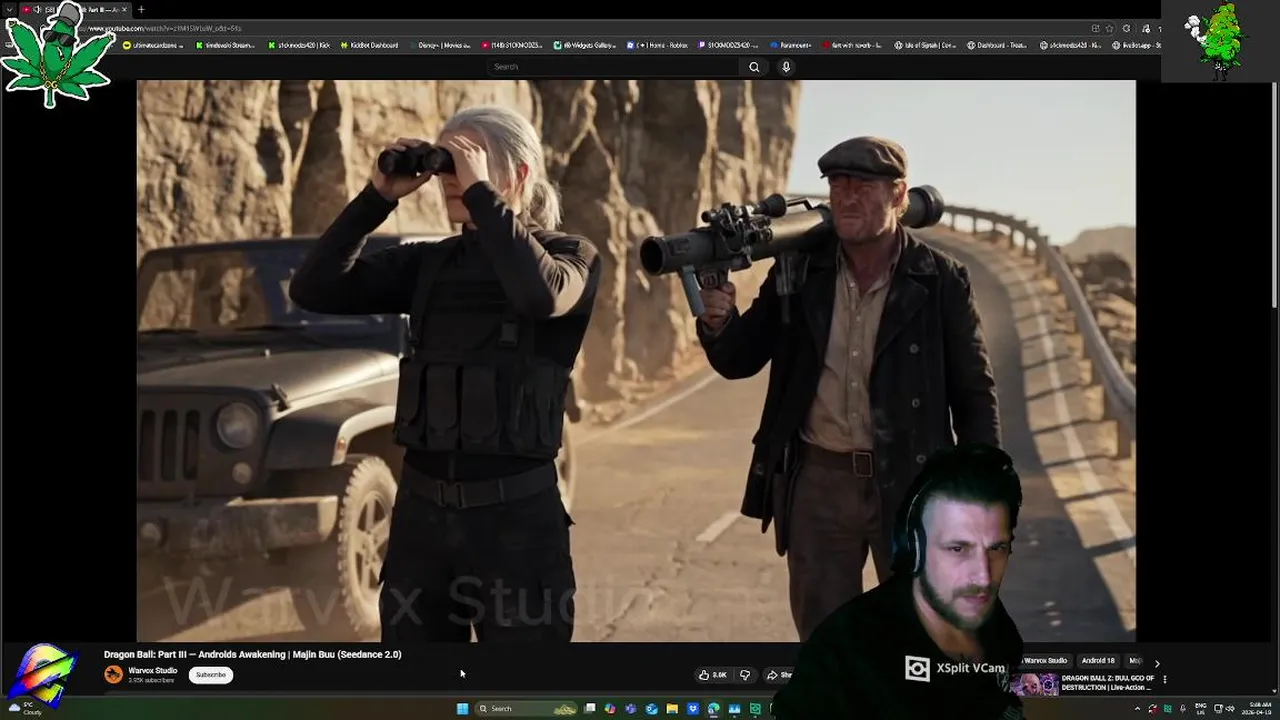The width and height of the screenshot is (1280, 720).
Task: Open the KickBot Dashboard bookmark
Action: coord(369,45)
